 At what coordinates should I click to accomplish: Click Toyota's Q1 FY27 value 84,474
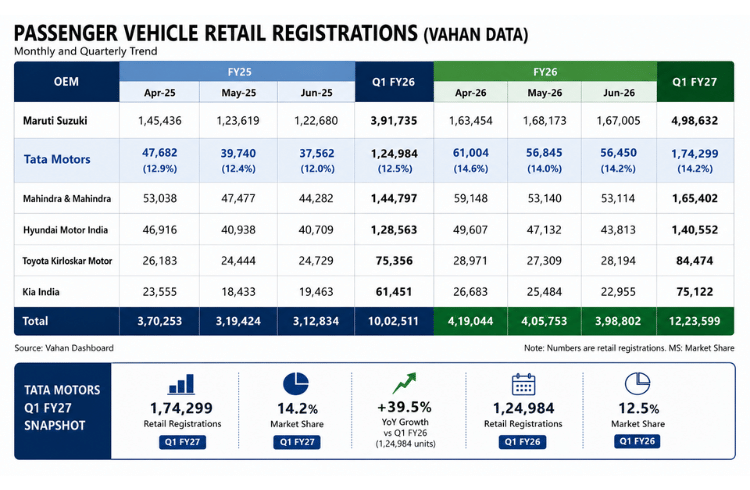tap(695, 261)
